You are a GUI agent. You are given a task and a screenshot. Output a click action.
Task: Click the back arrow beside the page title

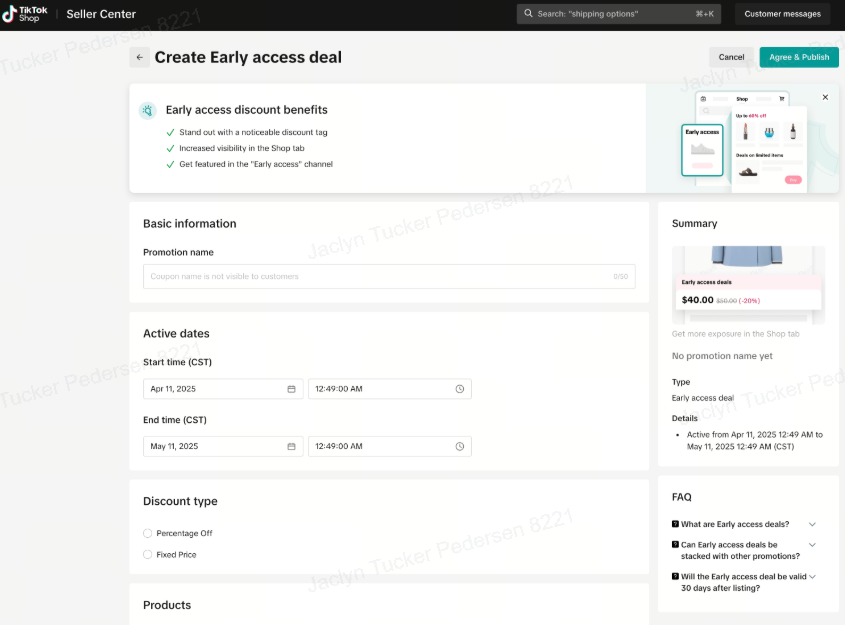[139, 58]
